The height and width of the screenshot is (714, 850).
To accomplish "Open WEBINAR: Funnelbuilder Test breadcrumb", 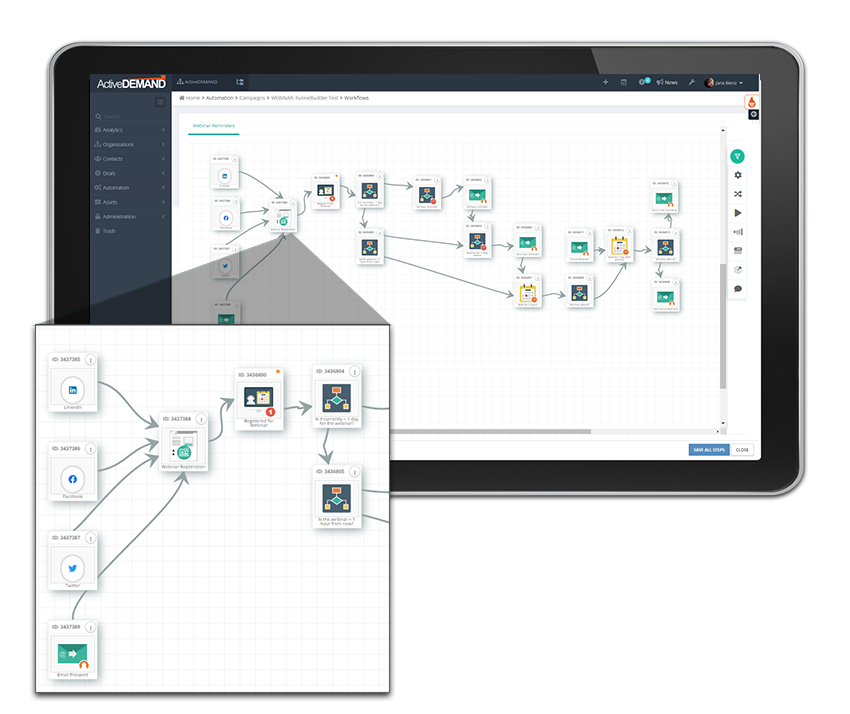I will click(305, 98).
